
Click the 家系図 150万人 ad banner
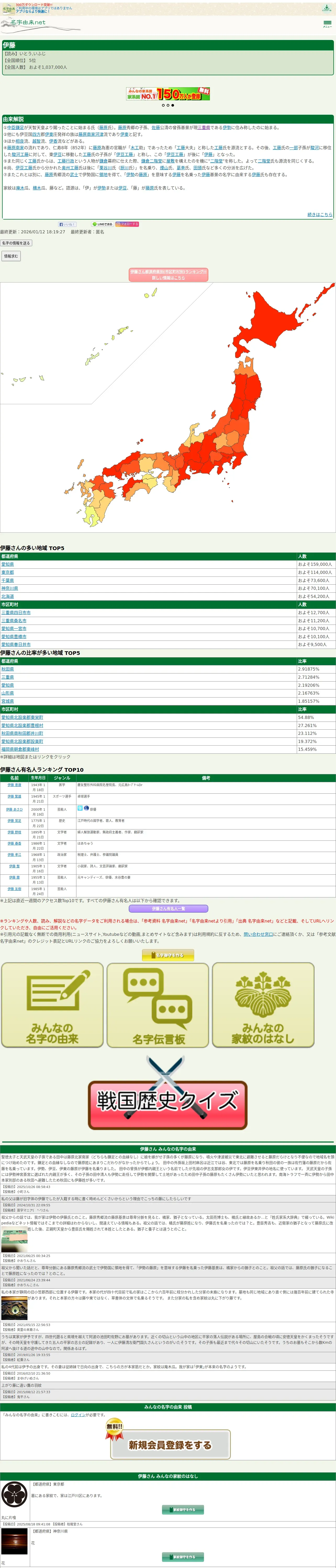(x=168, y=94)
